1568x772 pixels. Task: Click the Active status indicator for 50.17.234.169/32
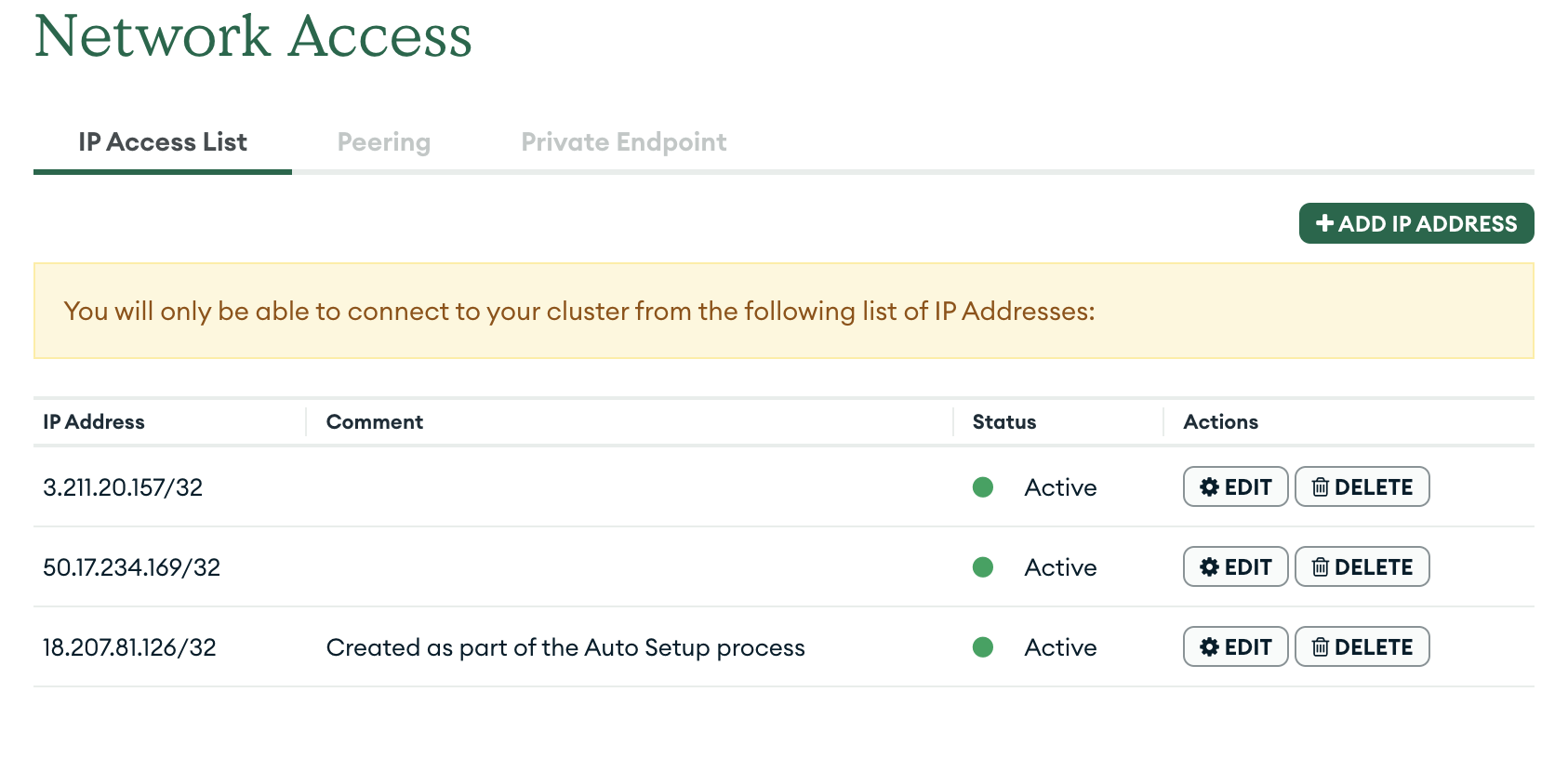[983, 566]
